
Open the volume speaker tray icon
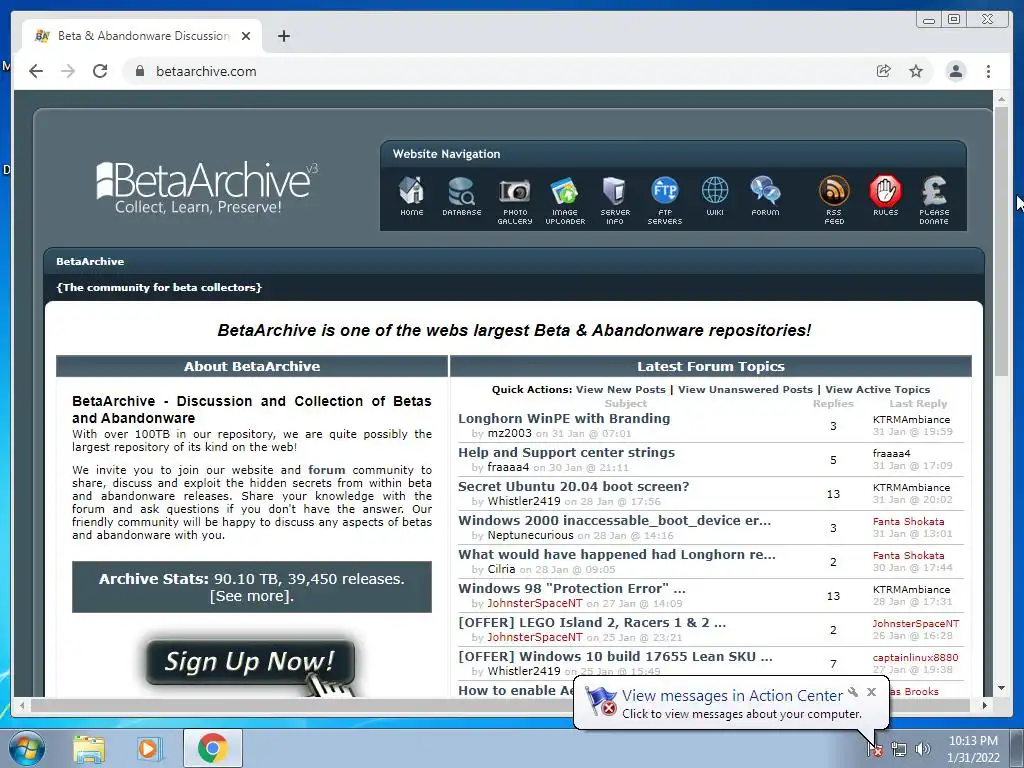click(923, 749)
